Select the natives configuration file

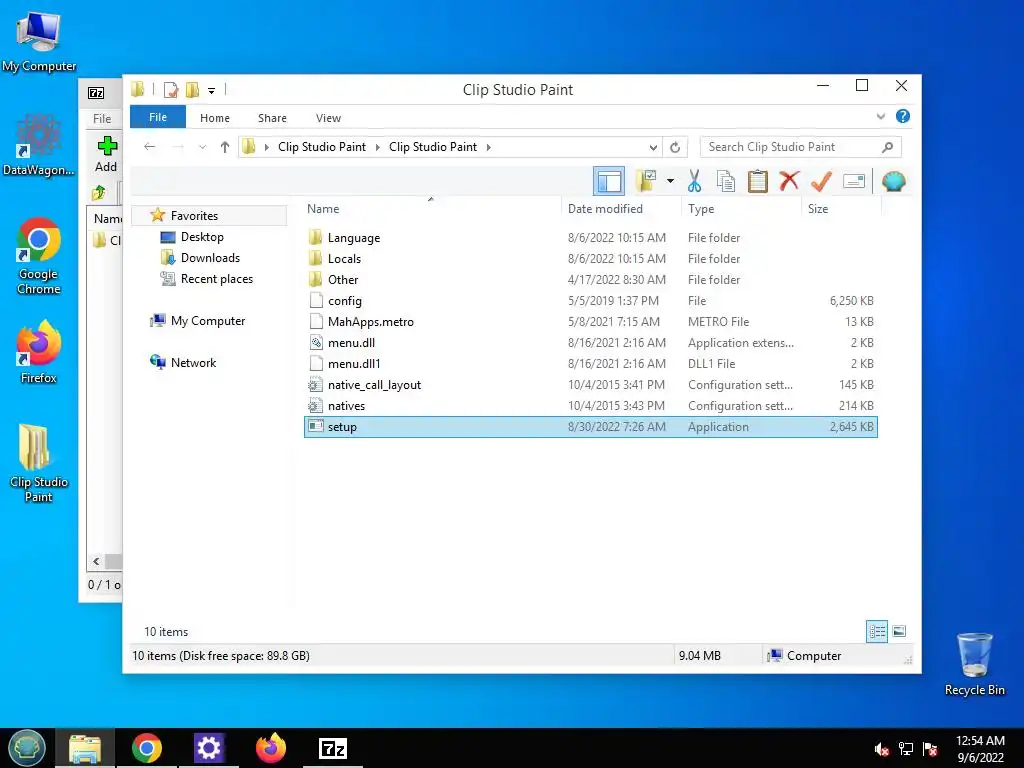click(590, 406)
